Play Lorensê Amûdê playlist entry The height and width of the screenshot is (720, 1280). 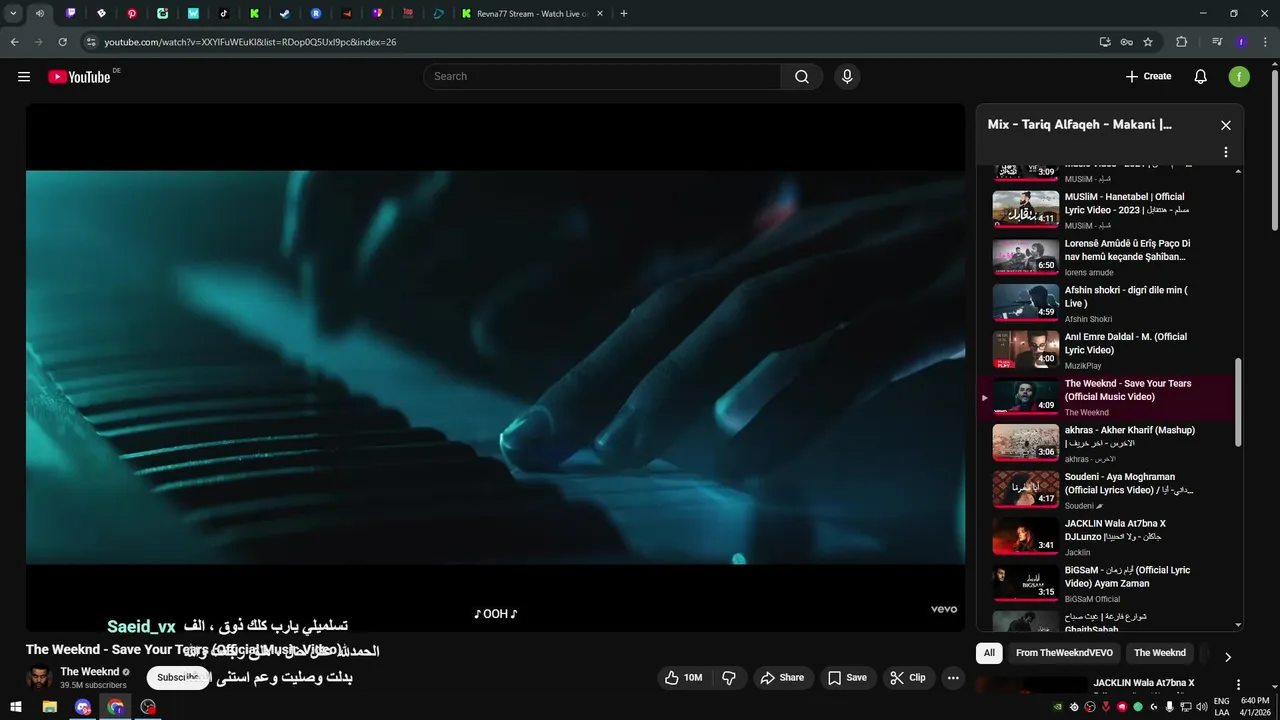(x=1109, y=257)
